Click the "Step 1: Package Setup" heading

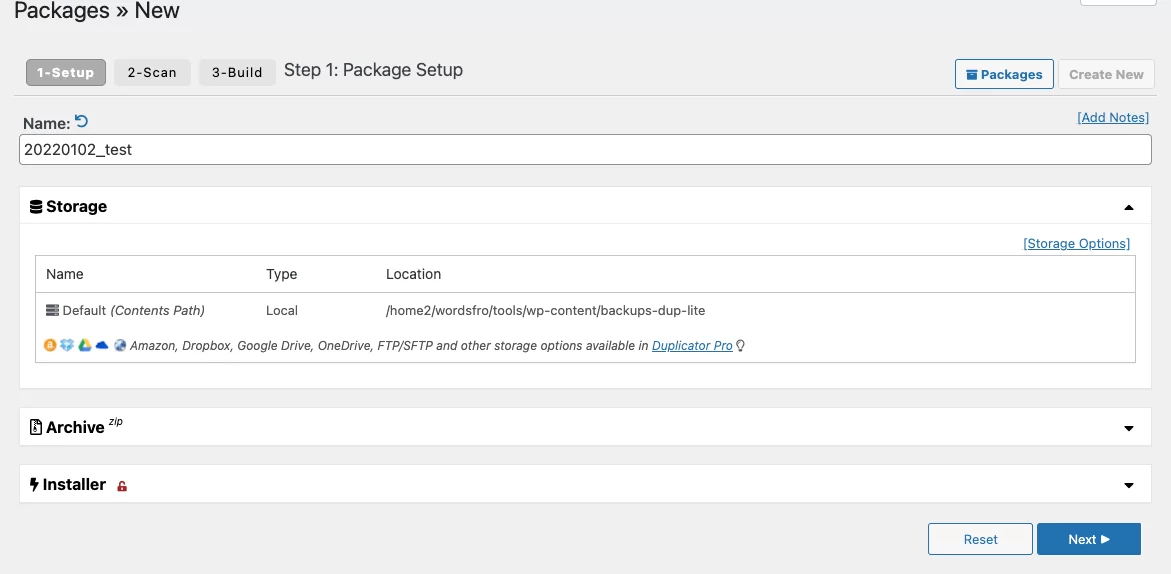[x=373, y=70]
